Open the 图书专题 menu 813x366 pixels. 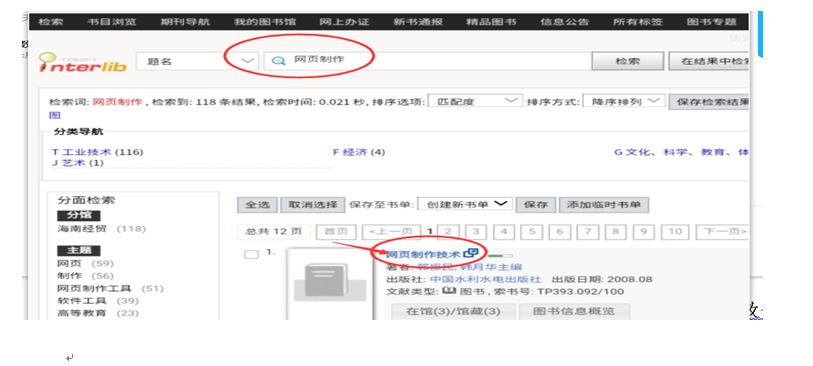coord(711,22)
